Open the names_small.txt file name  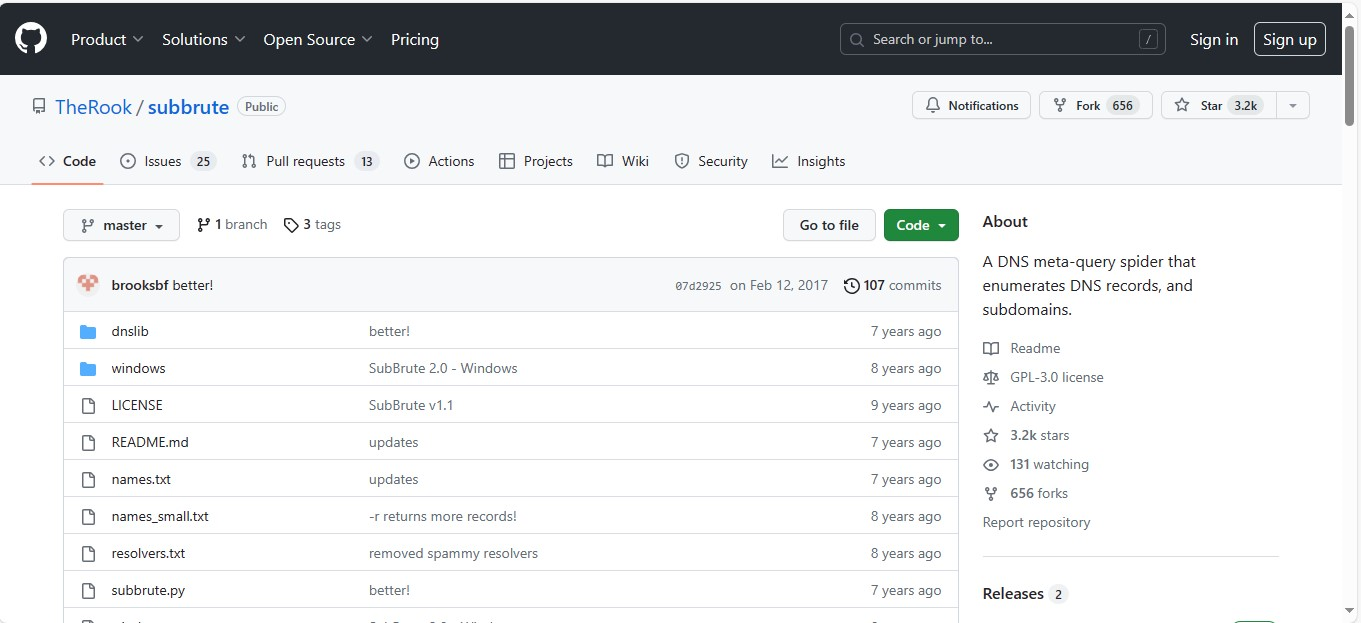(x=160, y=516)
